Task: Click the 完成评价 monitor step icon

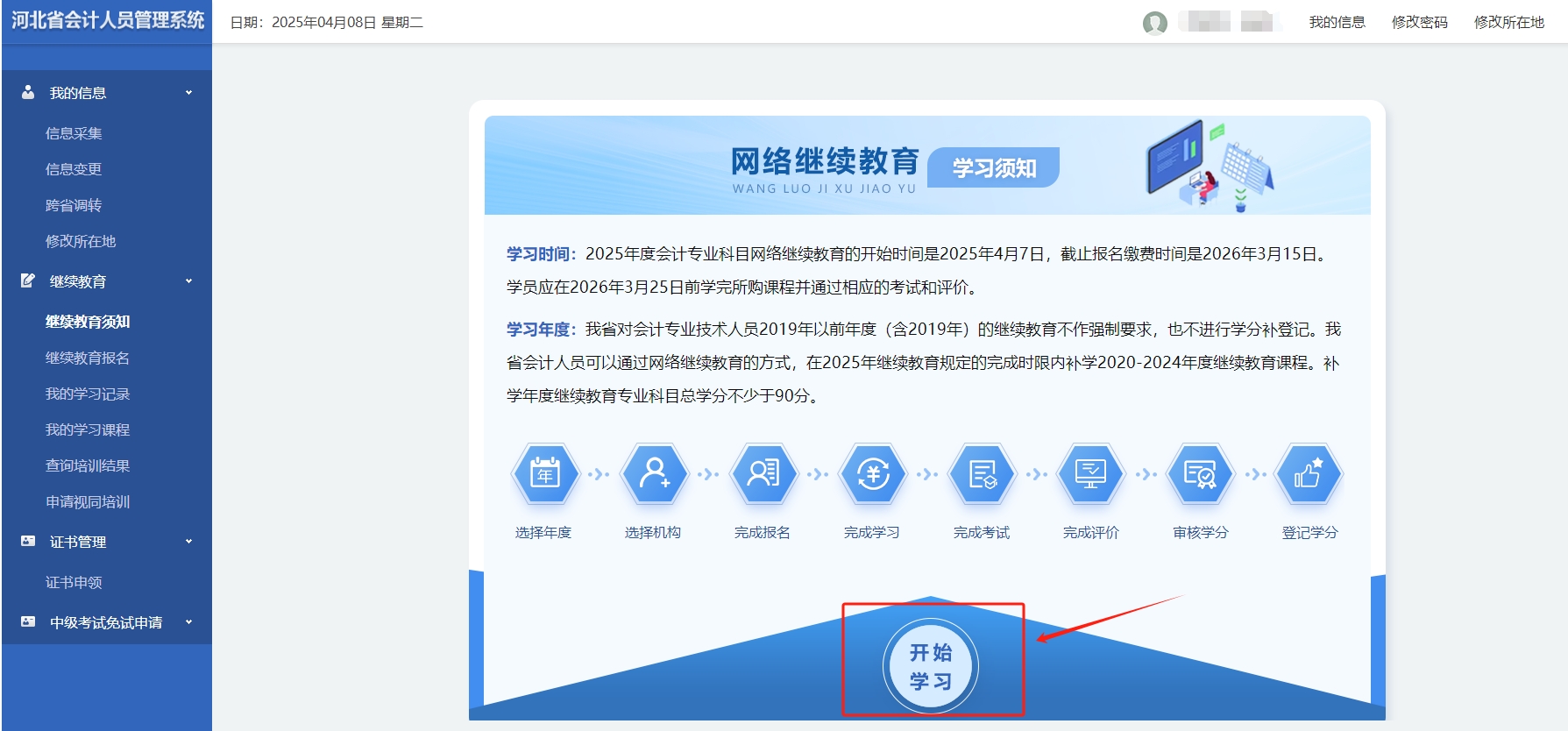Action: (1091, 474)
